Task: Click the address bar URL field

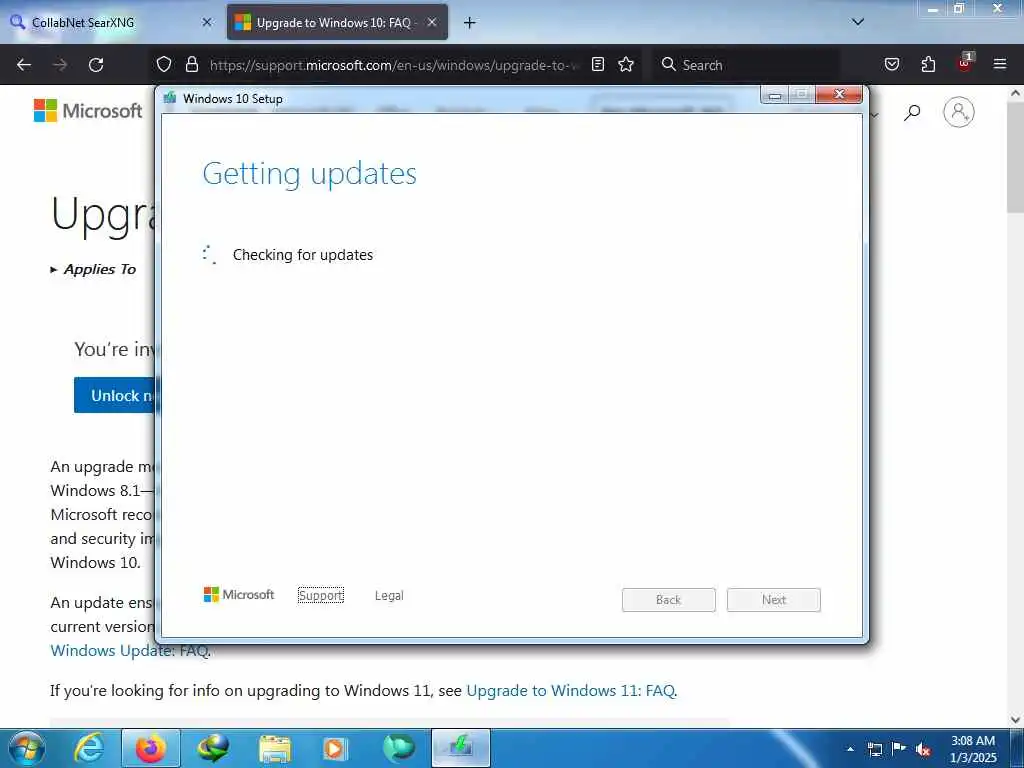Action: [x=394, y=65]
